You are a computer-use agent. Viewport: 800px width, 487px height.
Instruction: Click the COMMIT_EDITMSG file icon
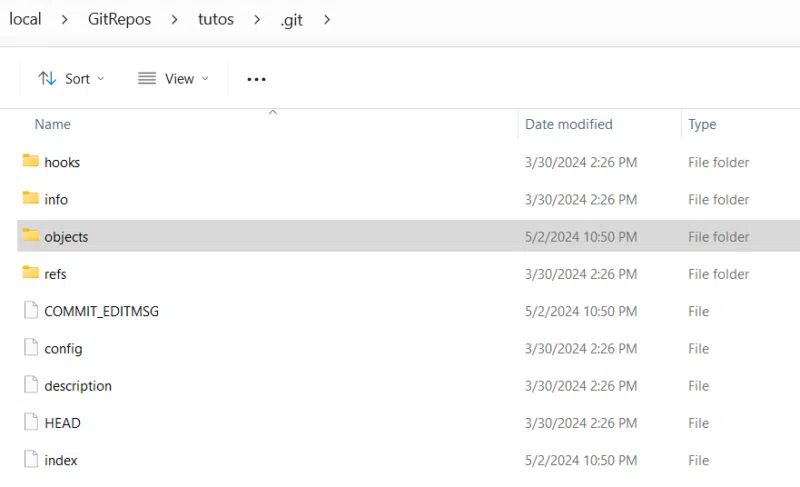[x=30, y=311]
